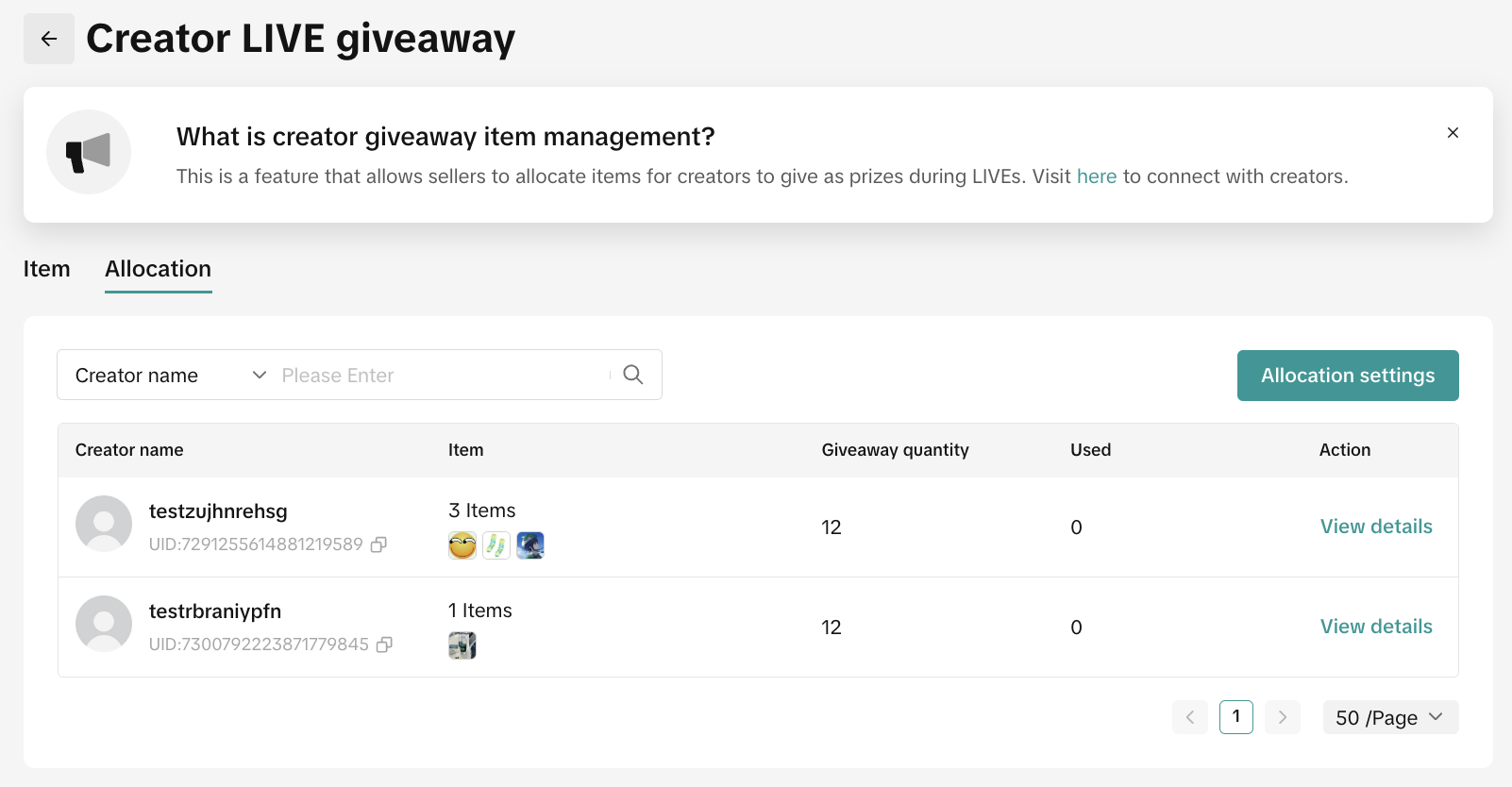1512x787 pixels.
Task: Dismiss the giveaway info banner
Action: coord(1453,133)
